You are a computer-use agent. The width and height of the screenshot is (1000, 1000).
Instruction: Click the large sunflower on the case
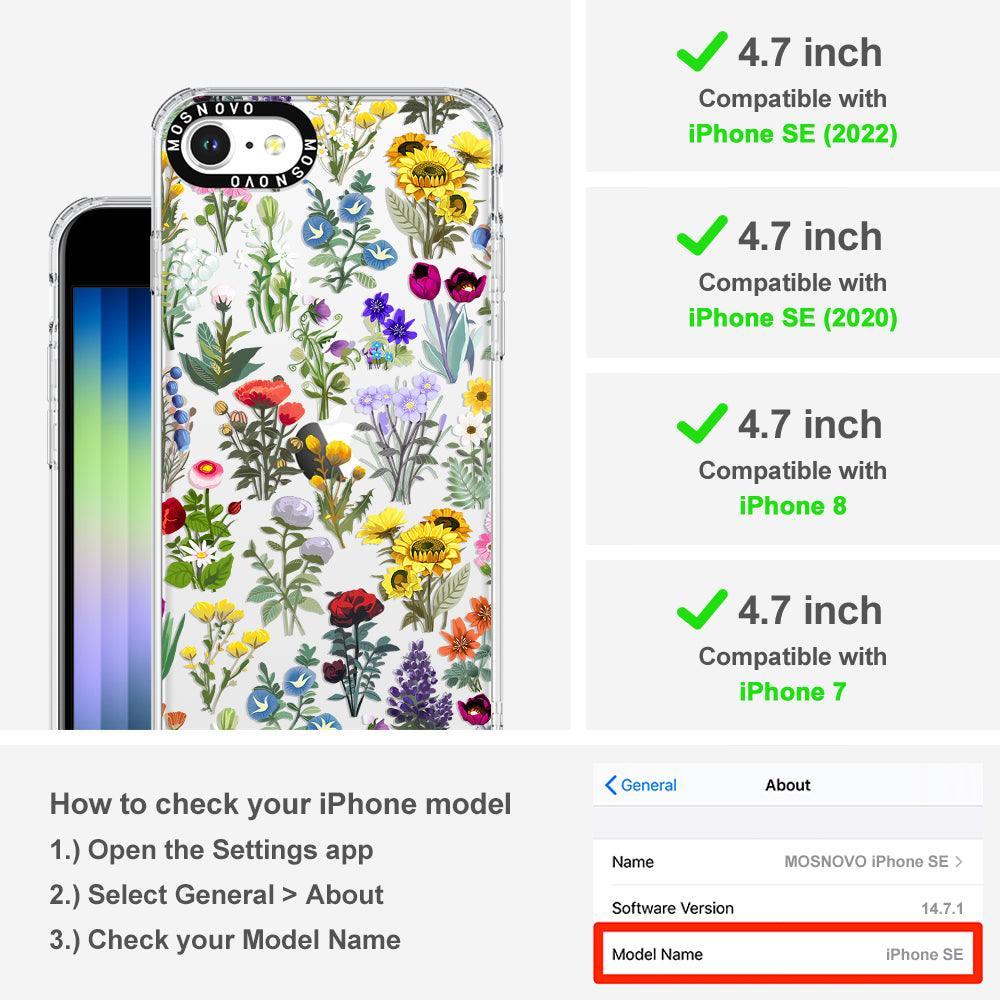430,171
